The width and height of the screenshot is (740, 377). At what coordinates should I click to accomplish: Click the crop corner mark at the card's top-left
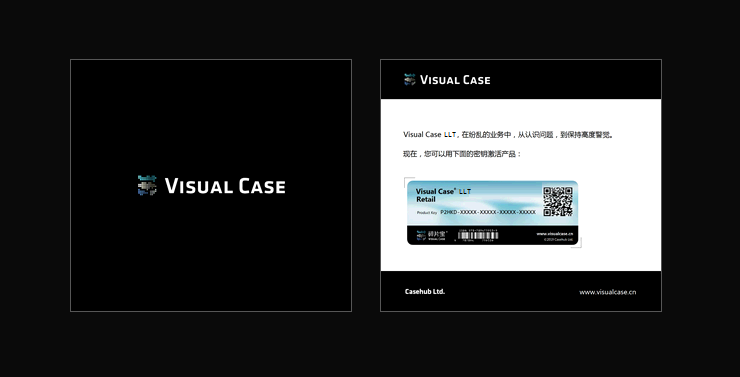tap(408, 182)
